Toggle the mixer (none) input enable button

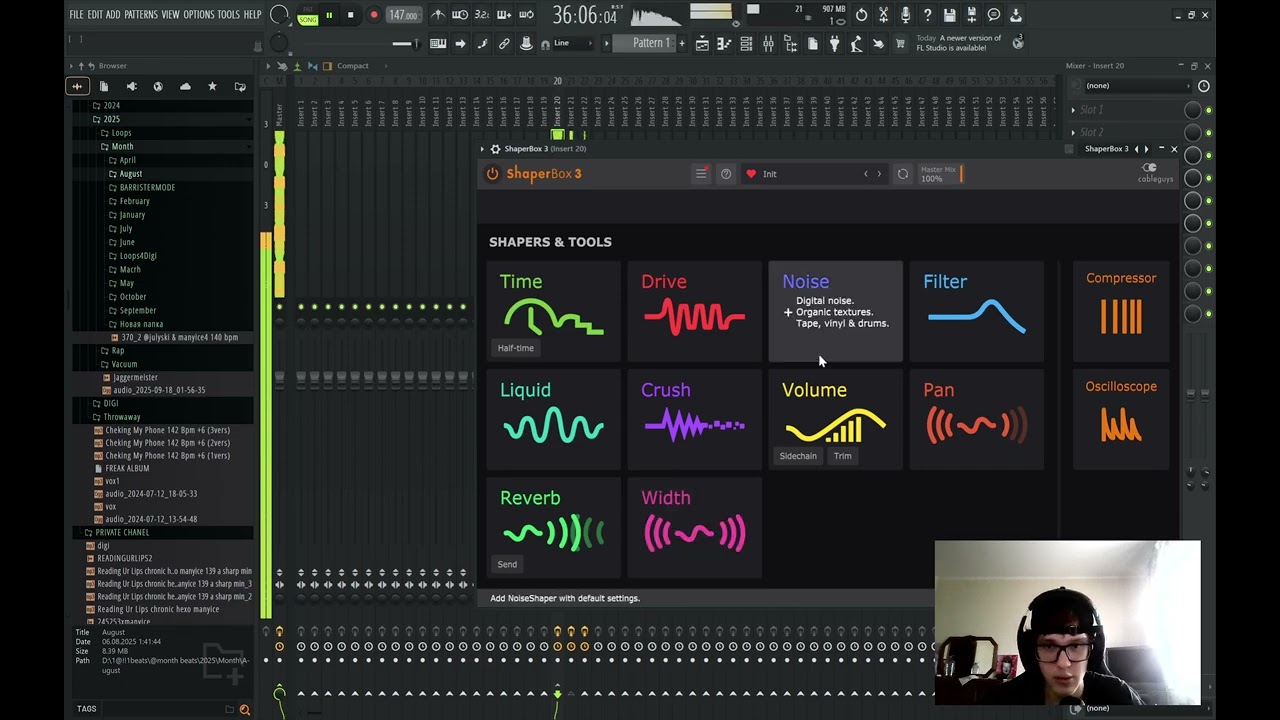coord(1203,86)
